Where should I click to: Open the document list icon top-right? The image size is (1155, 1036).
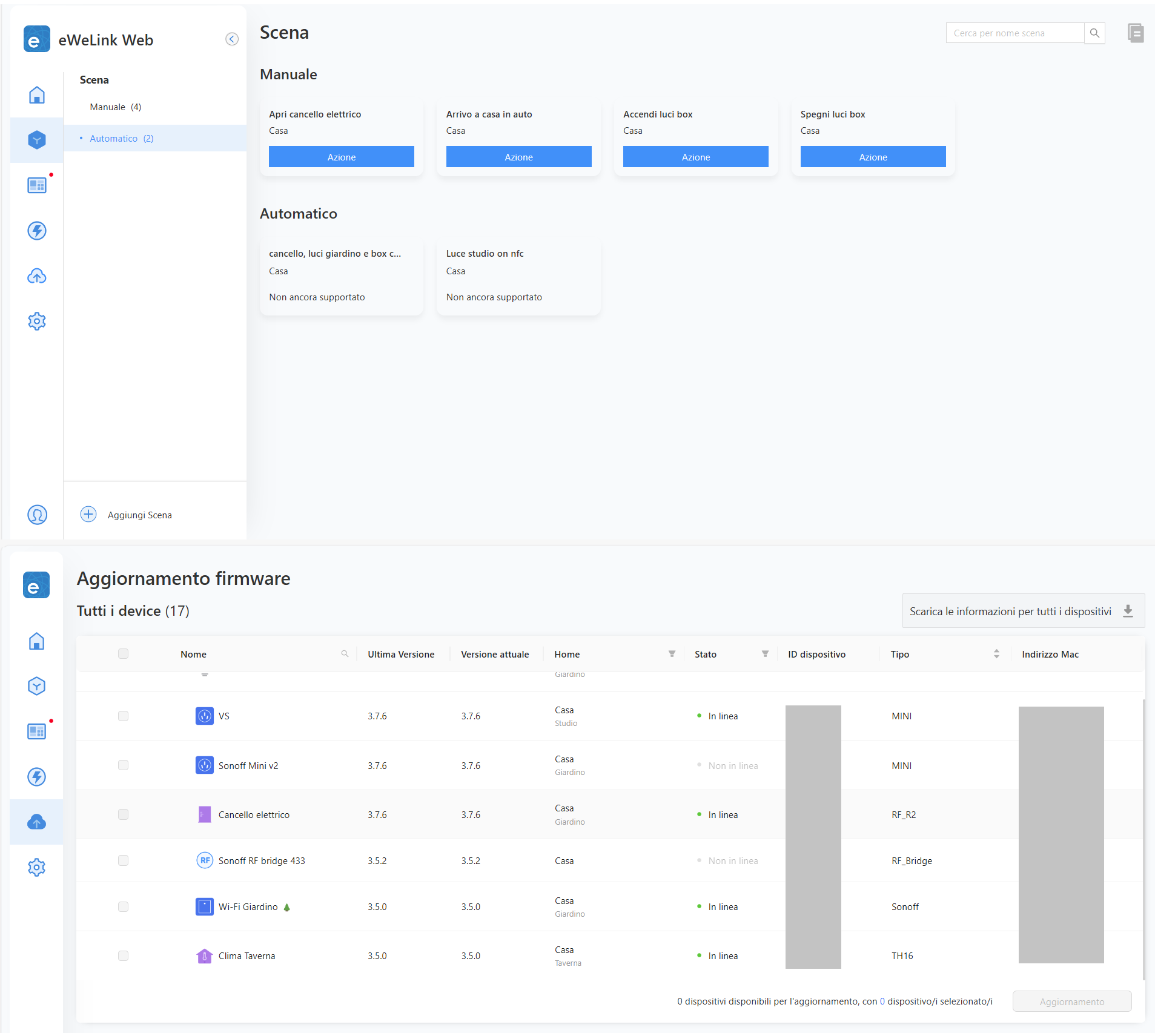(x=1135, y=33)
